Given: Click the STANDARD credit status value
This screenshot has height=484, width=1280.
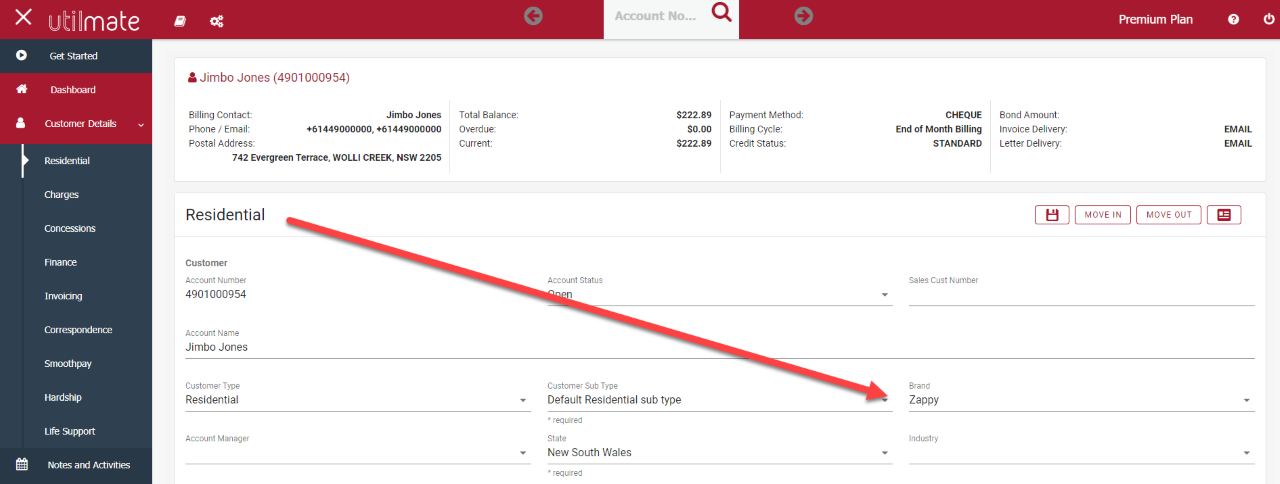Looking at the screenshot, I should point(957,143).
